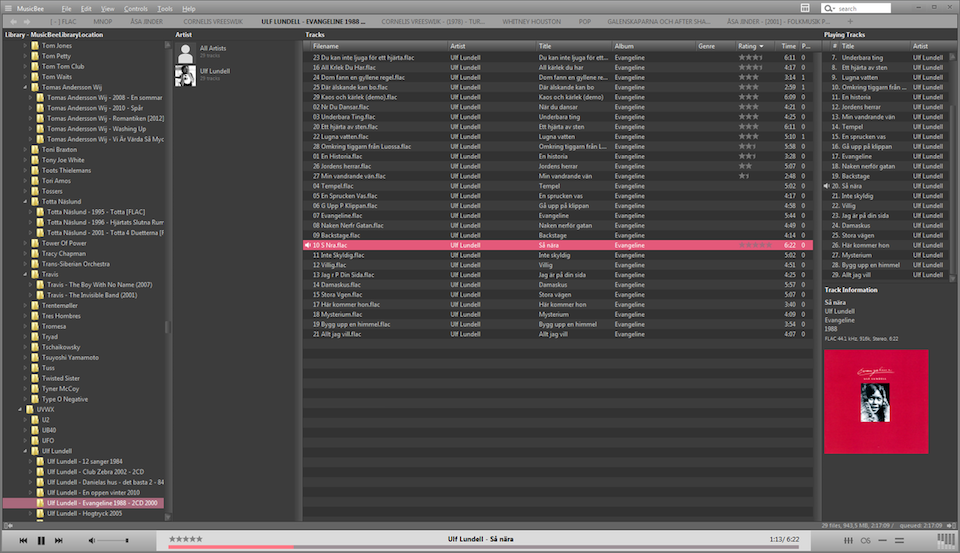Image resolution: width=960 pixels, height=553 pixels.
Task: Set star rating in player bar
Action: [x=186, y=539]
